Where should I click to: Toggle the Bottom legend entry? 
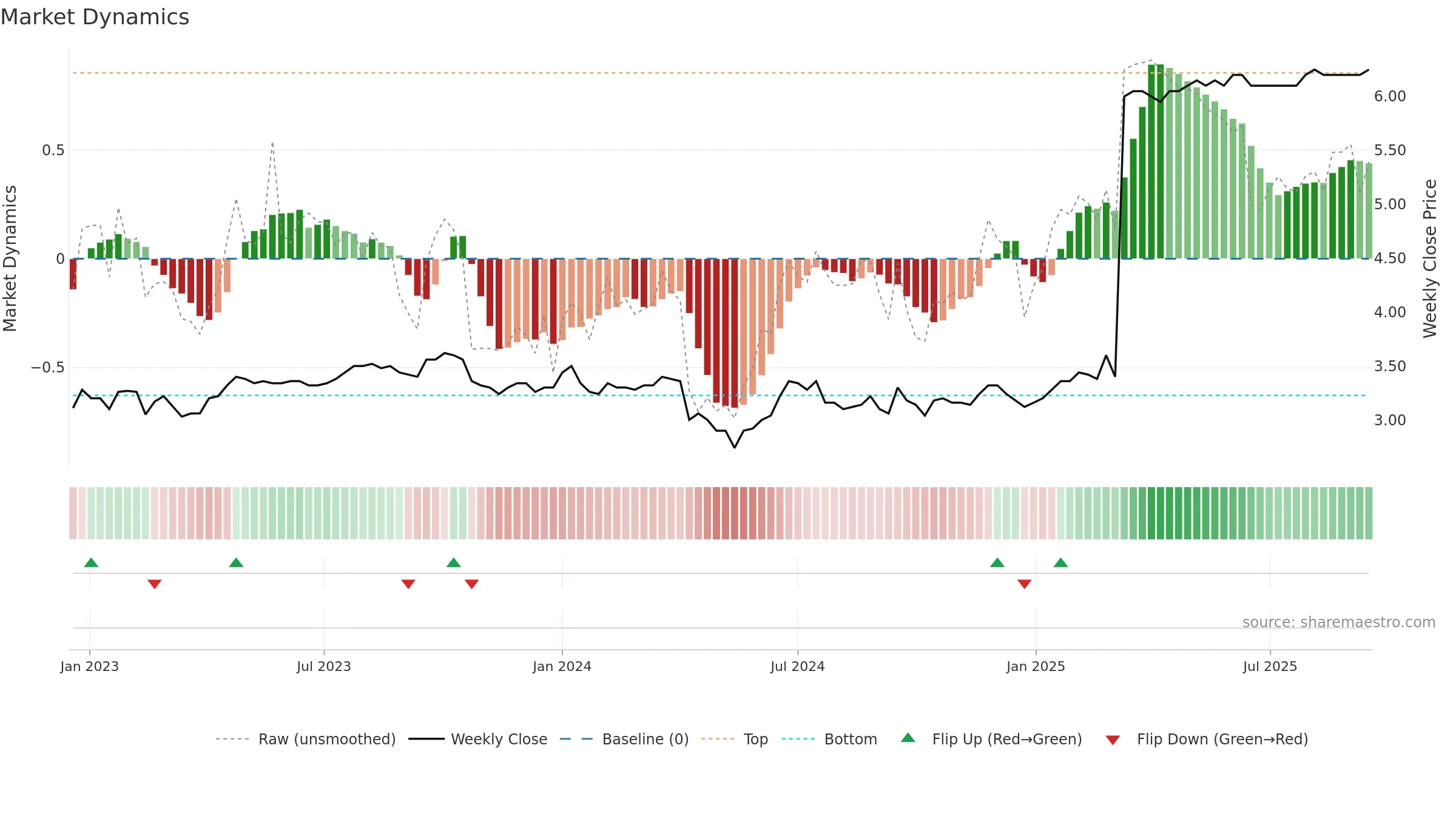pos(829,739)
